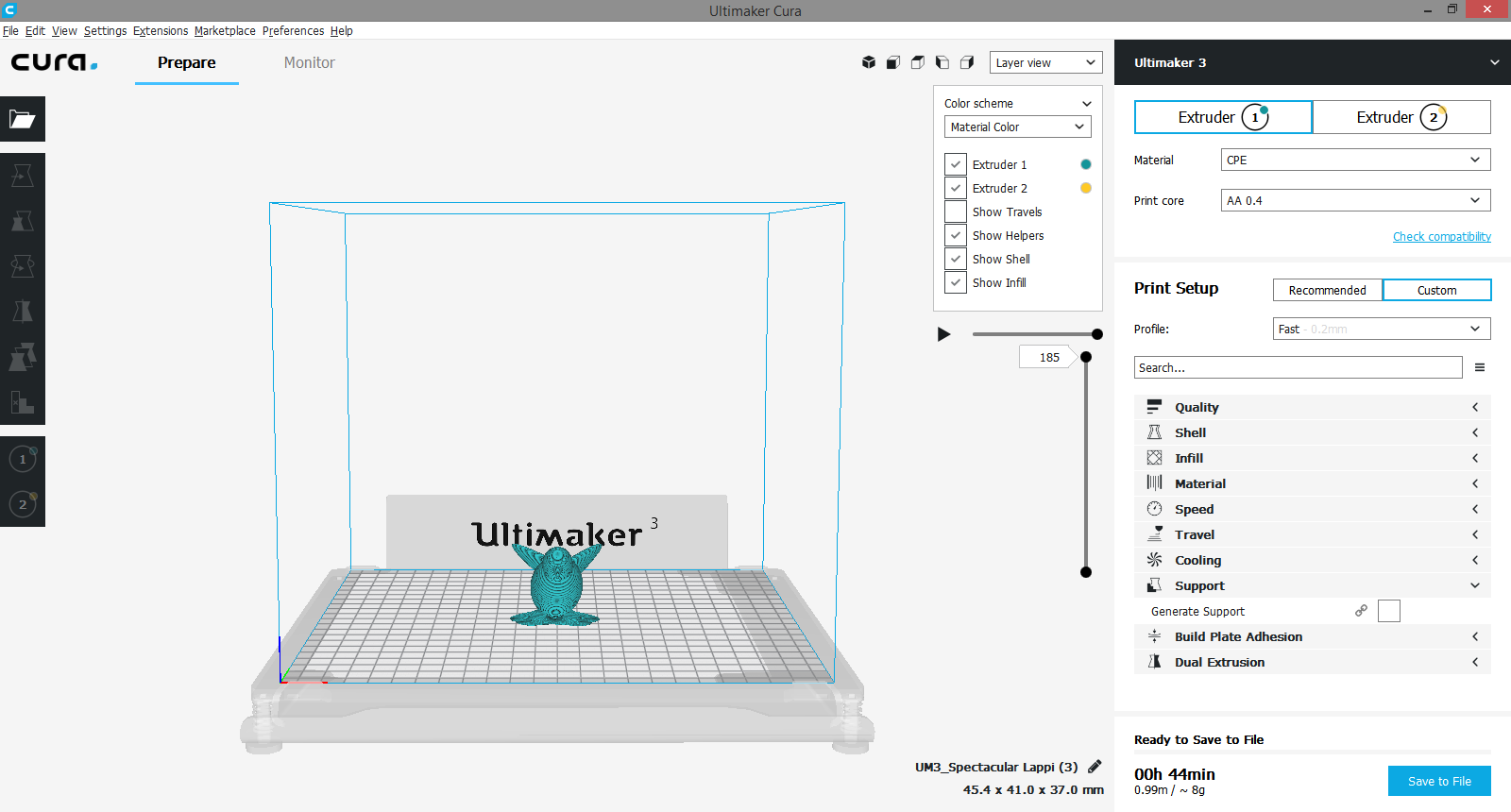
Task: Toggle Show Helpers checkbox
Action: click(x=956, y=235)
